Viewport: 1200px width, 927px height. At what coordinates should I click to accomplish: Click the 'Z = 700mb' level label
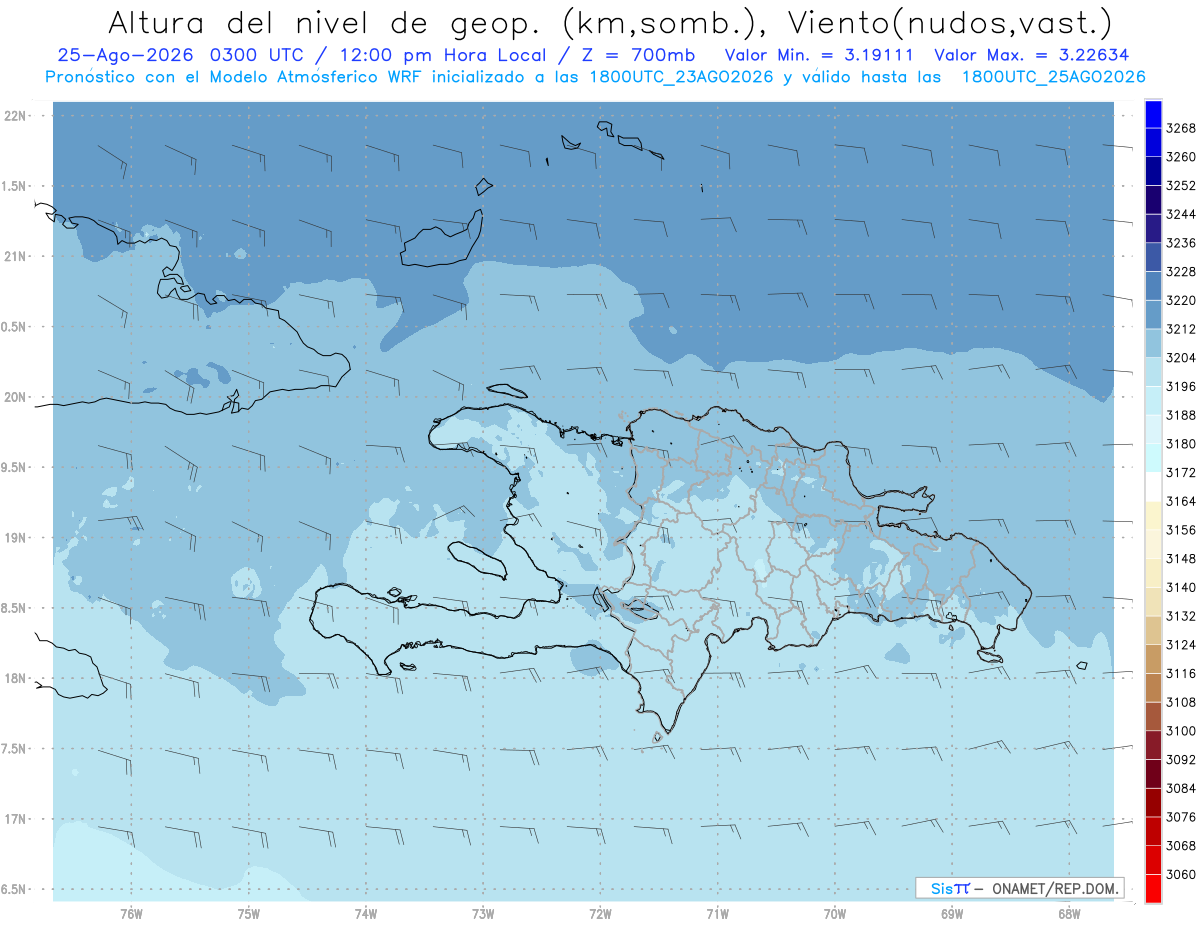click(635, 56)
